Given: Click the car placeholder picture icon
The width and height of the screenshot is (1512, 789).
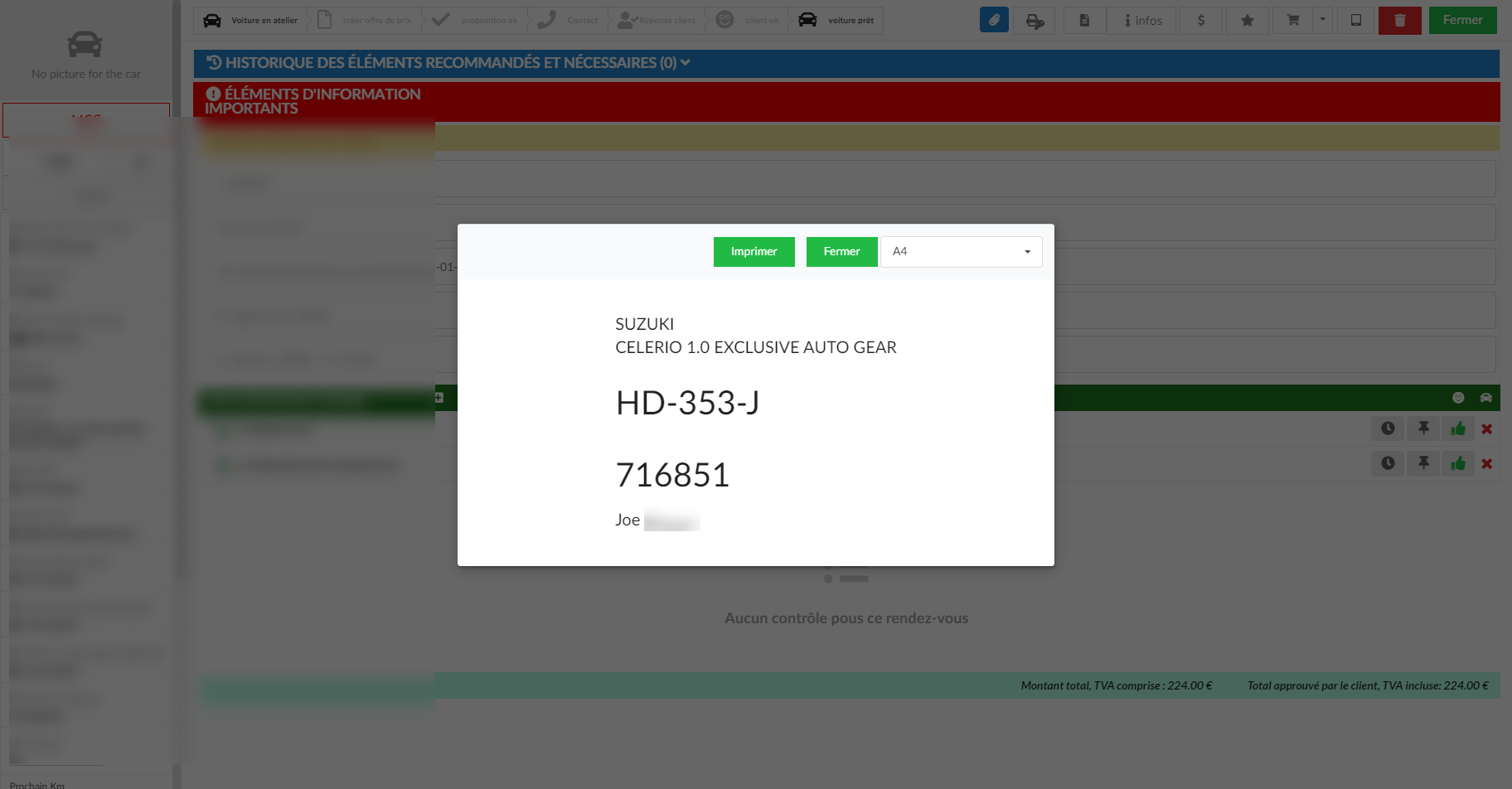Looking at the screenshot, I should click(85, 44).
